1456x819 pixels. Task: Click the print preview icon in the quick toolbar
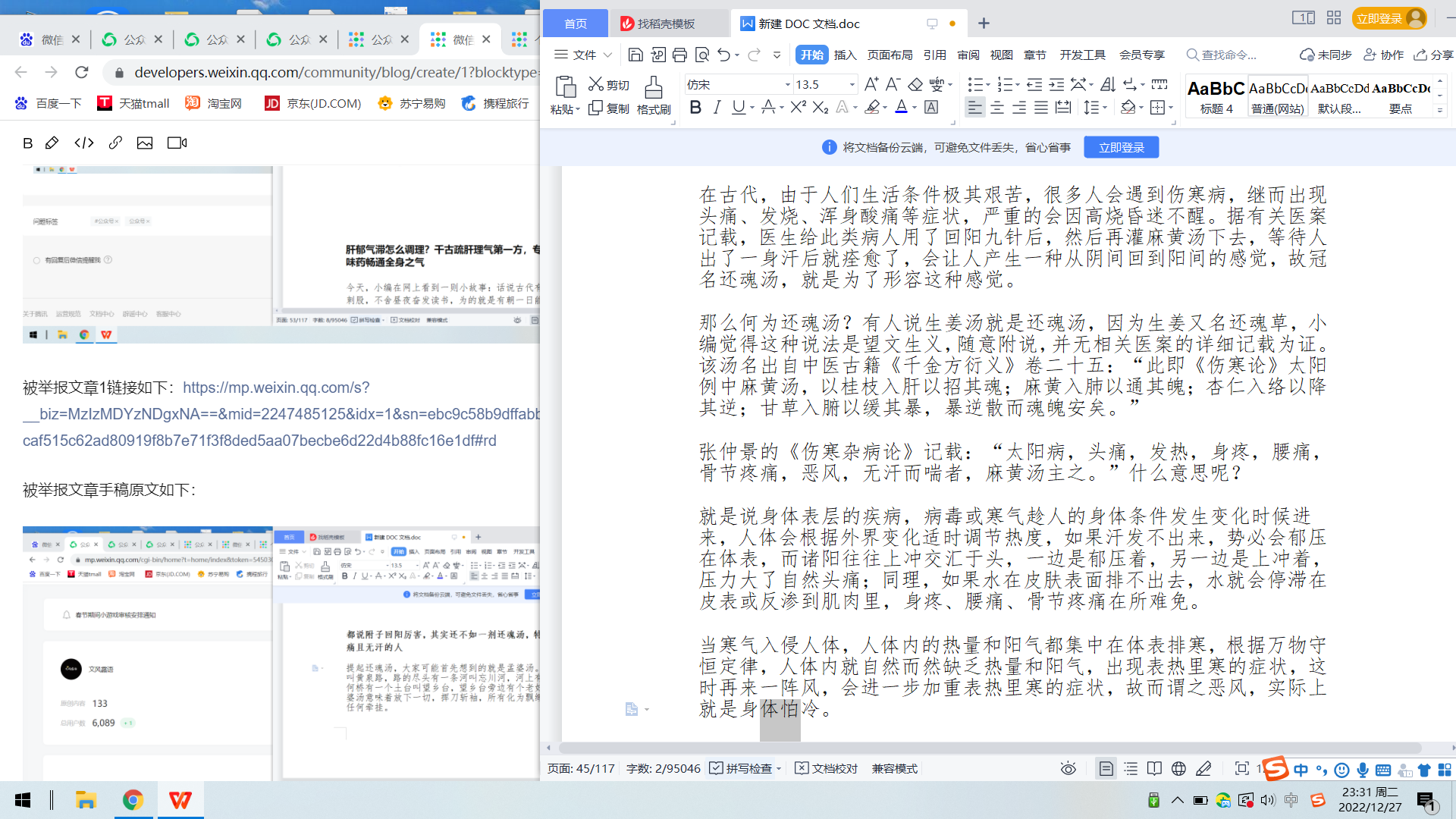(702, 55)
